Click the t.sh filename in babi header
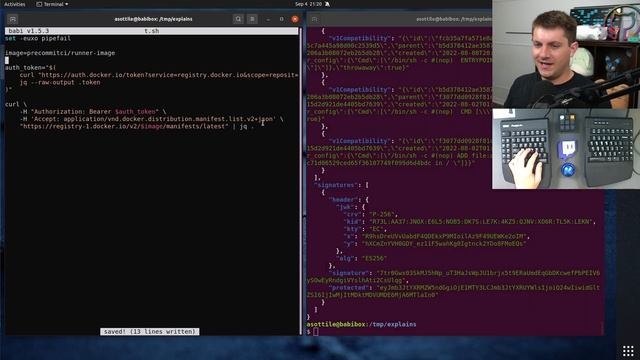The image size is (640, 360). tap(151, 31)
